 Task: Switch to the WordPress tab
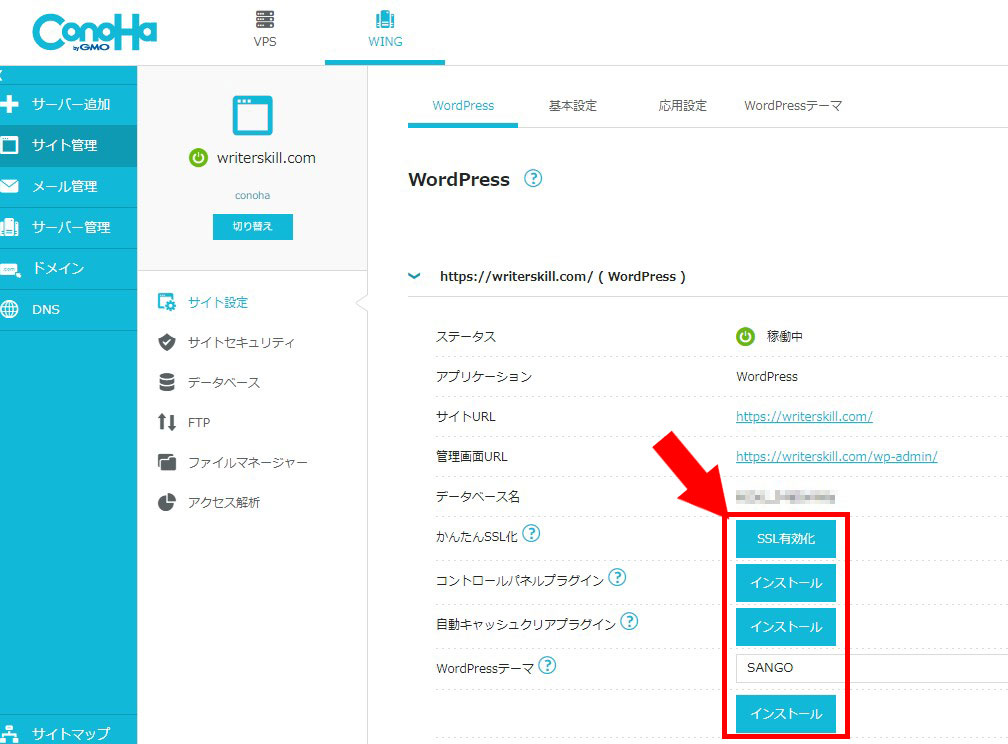pos(463,105)
